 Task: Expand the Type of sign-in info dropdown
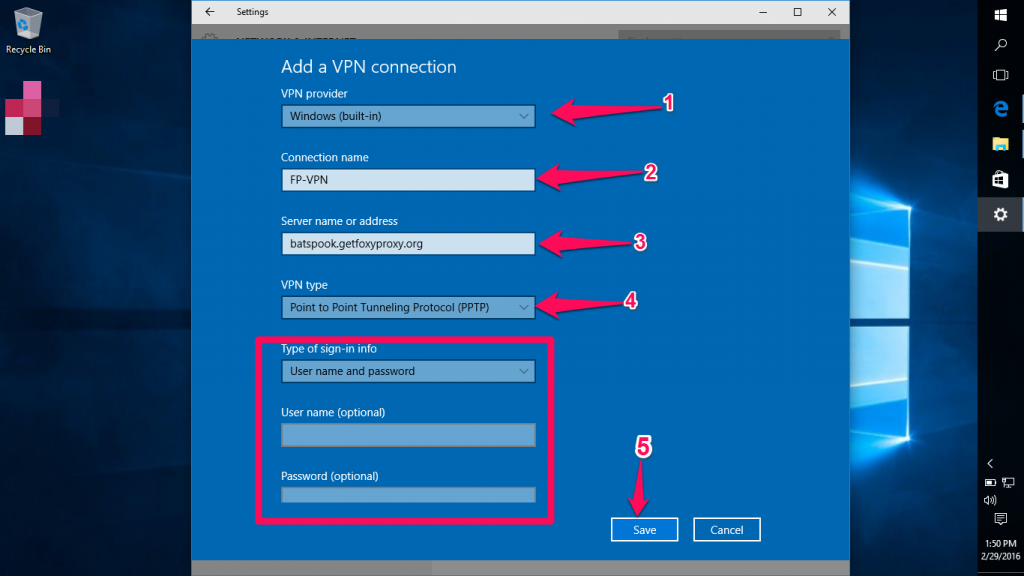coord(408,371)
